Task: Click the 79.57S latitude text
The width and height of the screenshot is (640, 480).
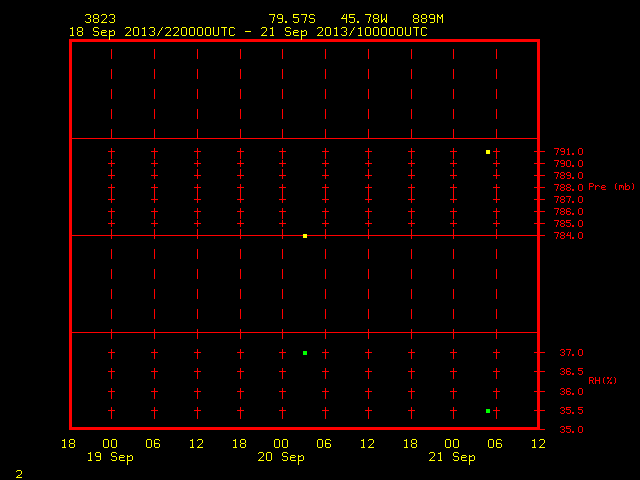Action: [292, 19]
